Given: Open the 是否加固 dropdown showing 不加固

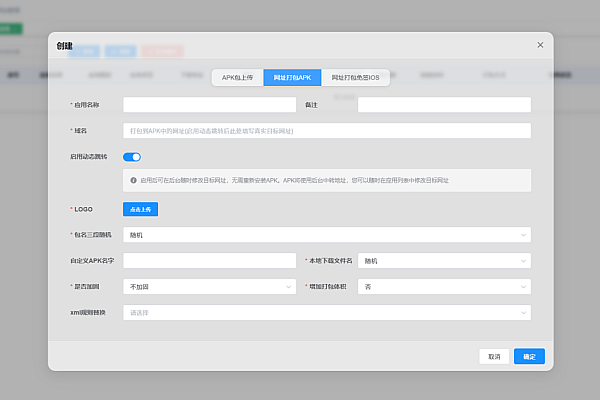Looking at the screenshot, I should 209,287.
